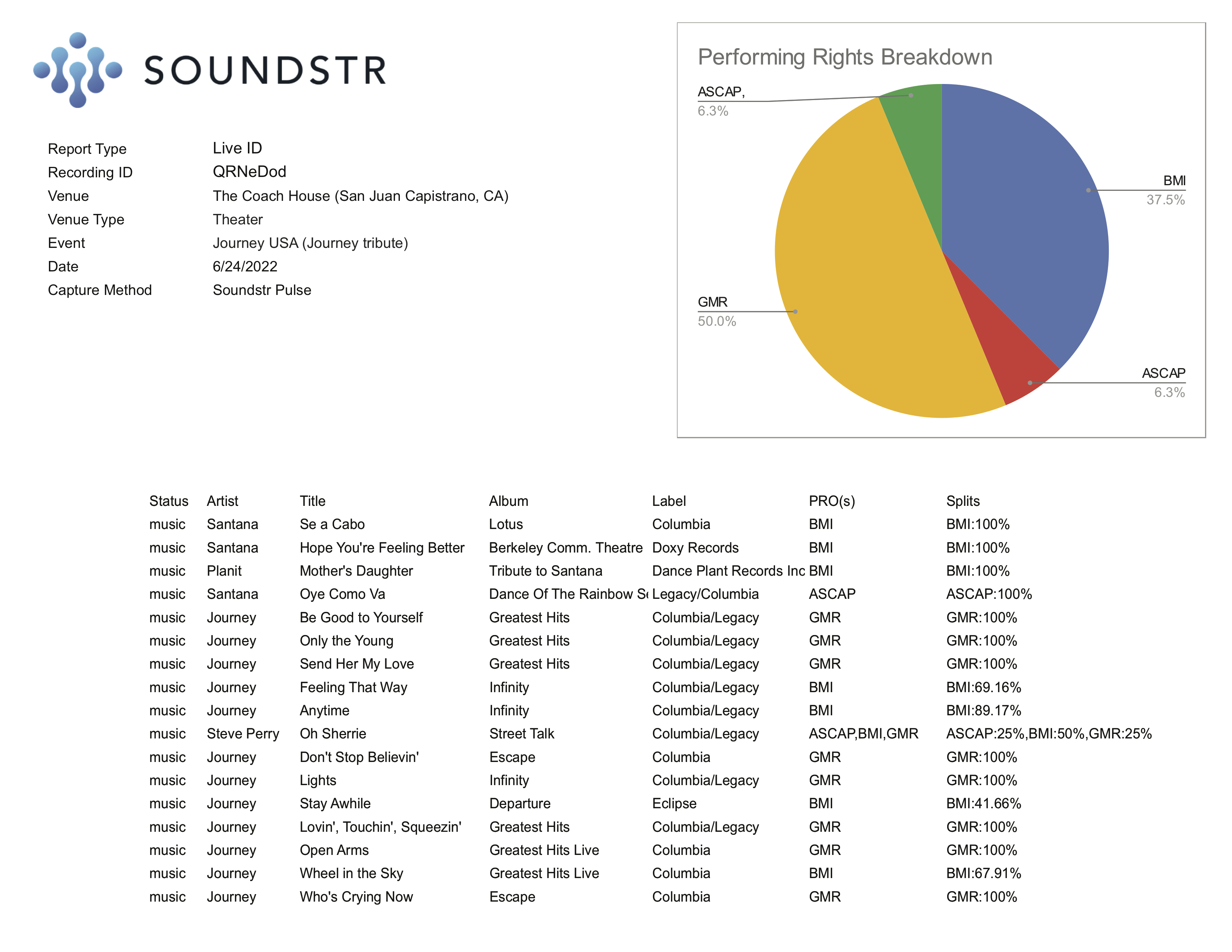
Task: Click the album Lotus
Action: 505,524
